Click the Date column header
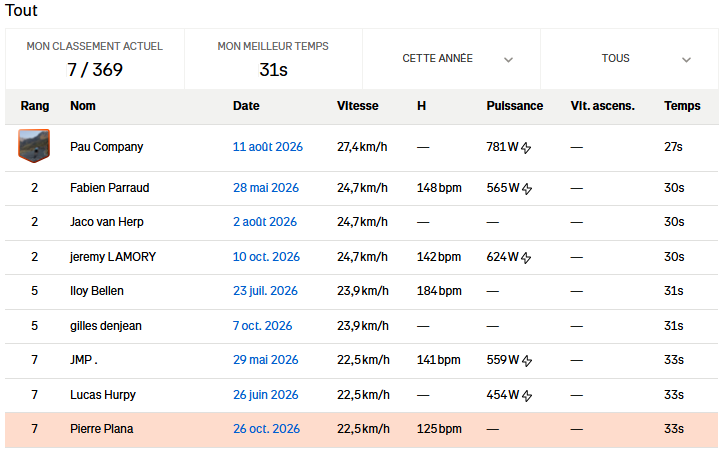 [x=246, y=106]
